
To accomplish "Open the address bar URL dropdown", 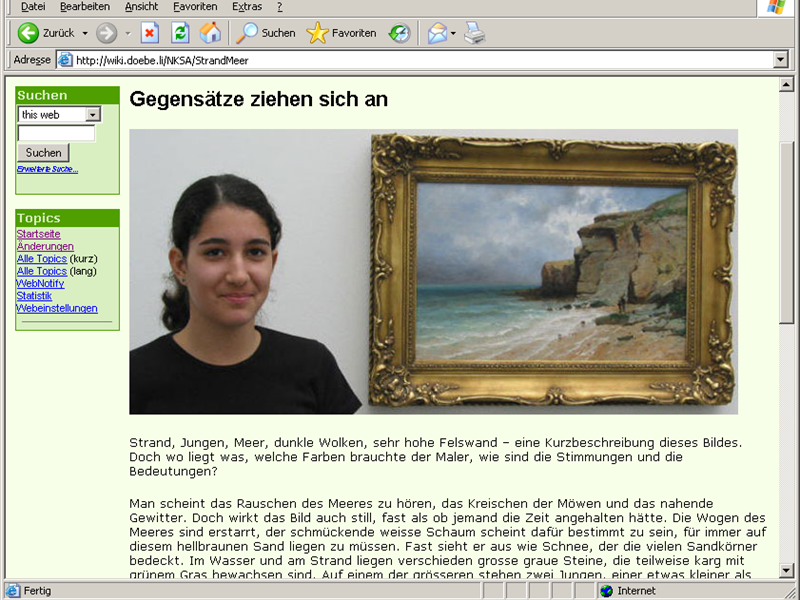I will [781, 60].
